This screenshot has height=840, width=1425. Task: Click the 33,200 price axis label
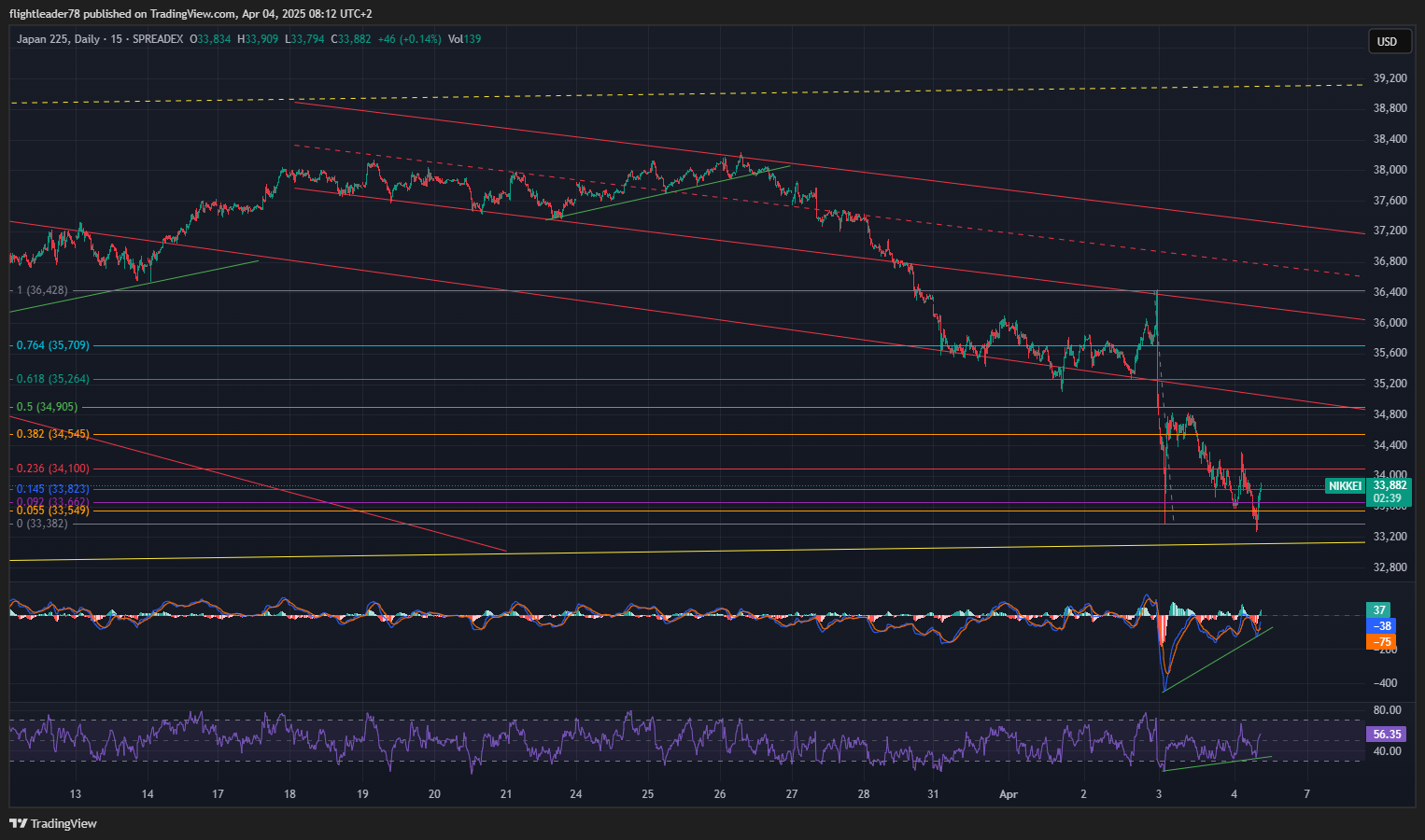[x=1390, y=537]
